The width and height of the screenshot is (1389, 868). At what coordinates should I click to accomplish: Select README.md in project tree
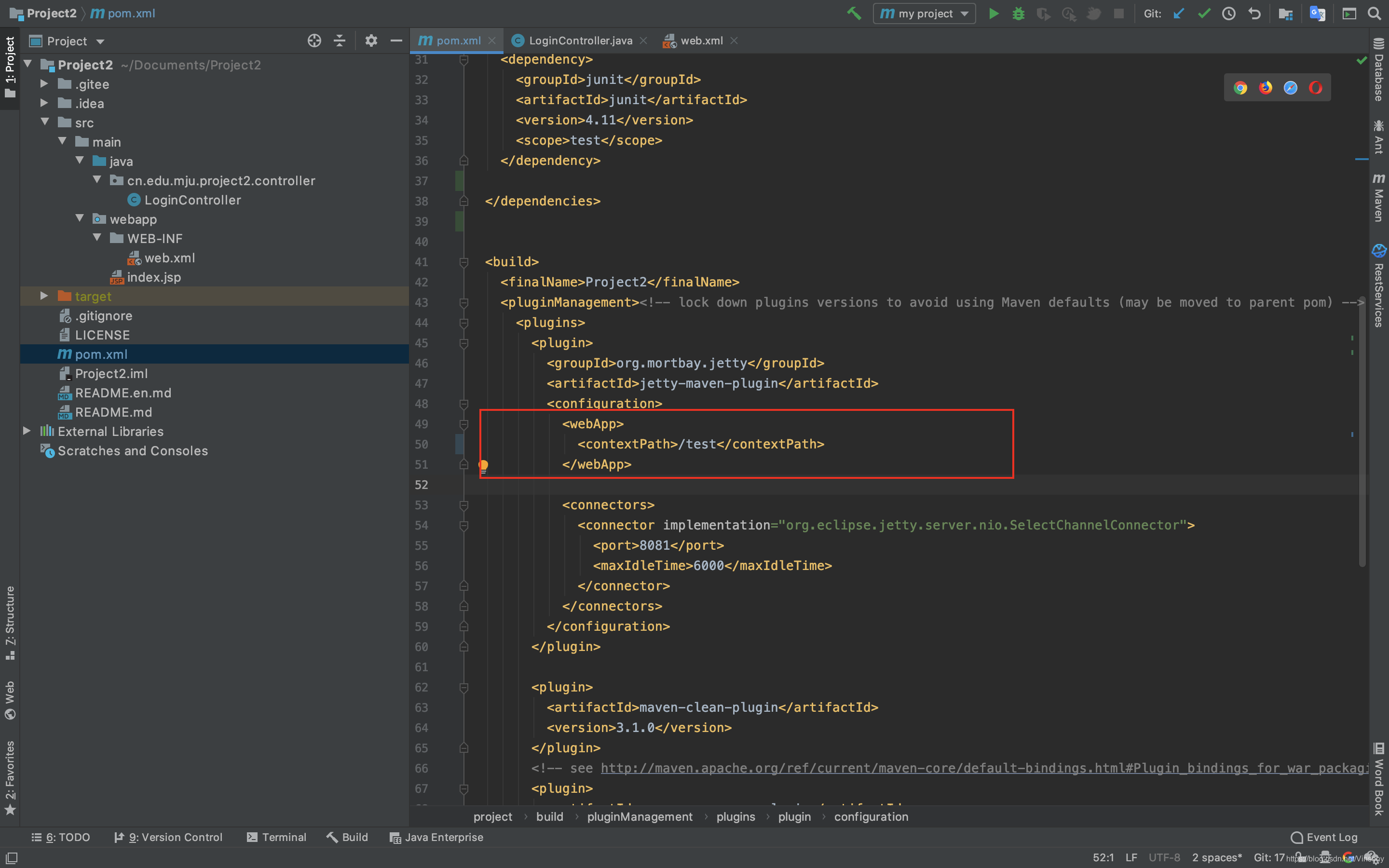coord(114,412)
